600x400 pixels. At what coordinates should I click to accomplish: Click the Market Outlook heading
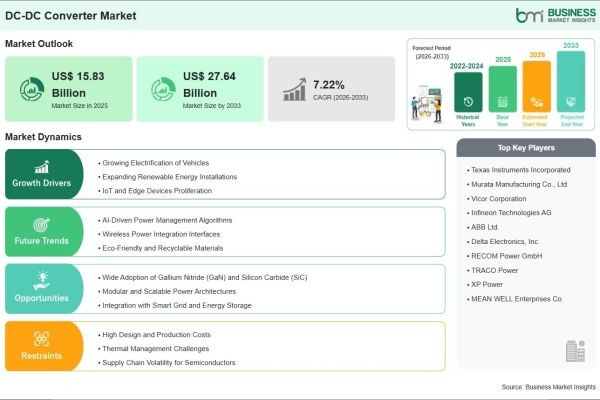click(x=39, y=44)
